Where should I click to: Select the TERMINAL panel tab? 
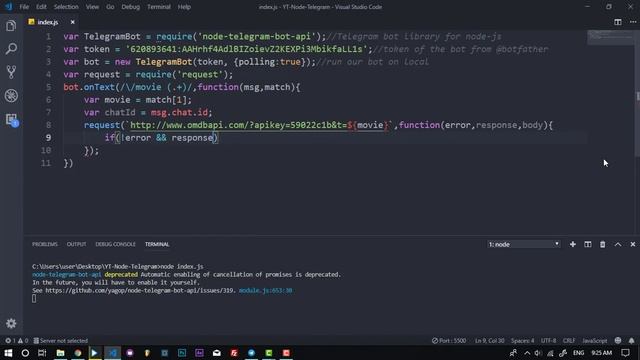click(x=157, y=244)
